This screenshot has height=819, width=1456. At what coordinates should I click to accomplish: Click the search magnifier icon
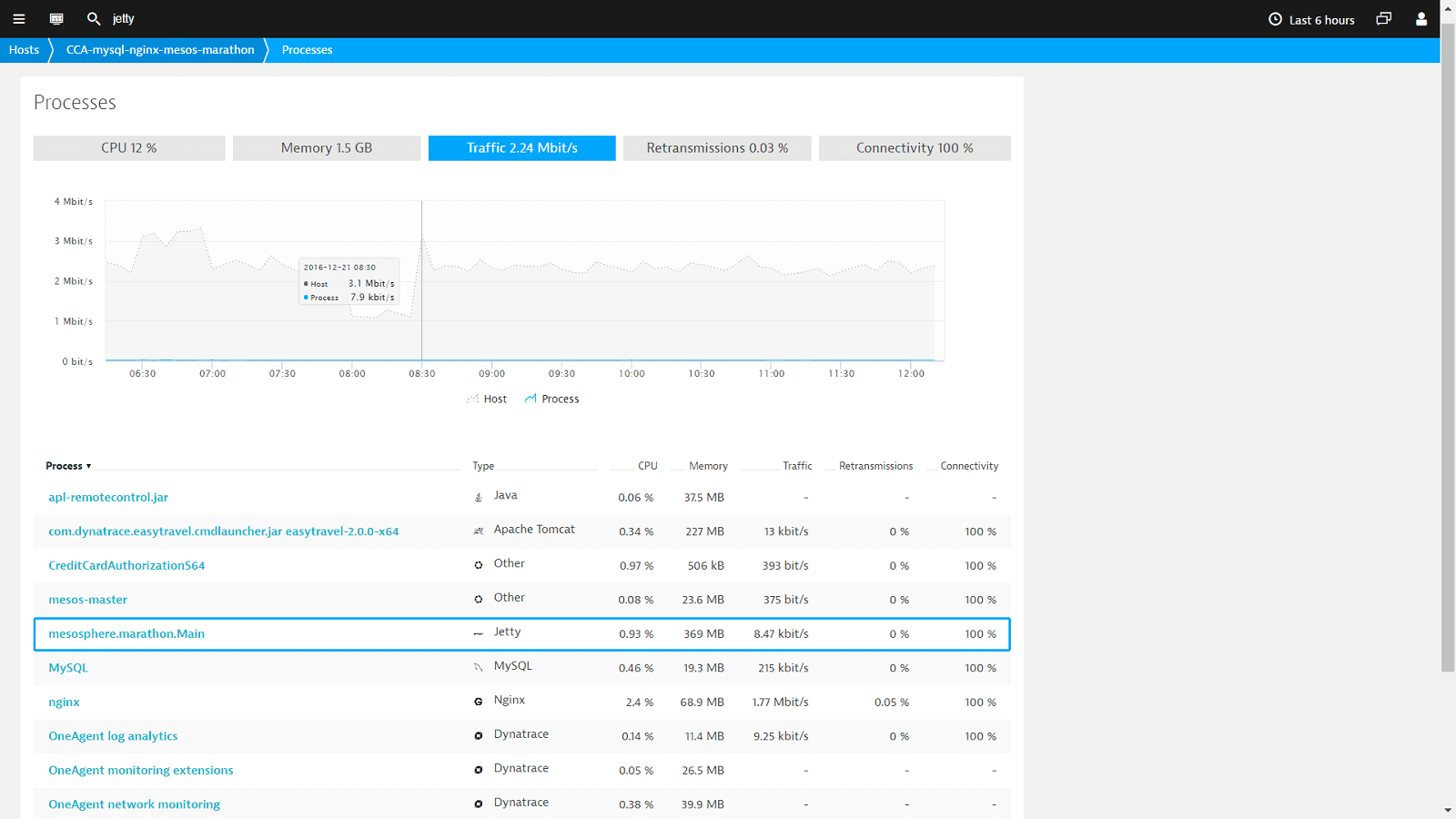93,19
